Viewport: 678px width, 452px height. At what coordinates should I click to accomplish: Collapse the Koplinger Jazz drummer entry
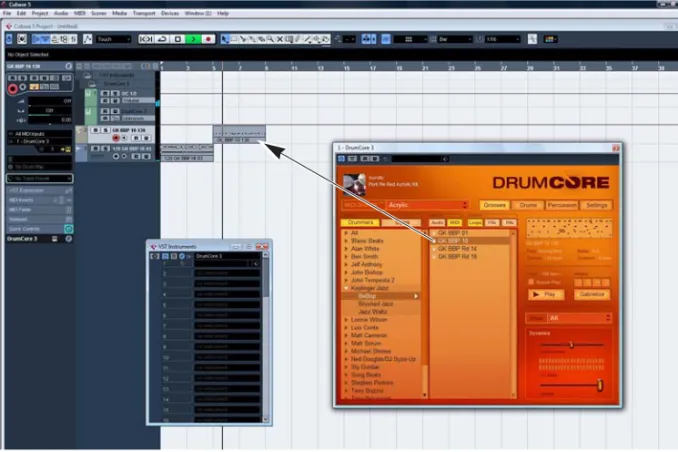[x=346, y=288]
